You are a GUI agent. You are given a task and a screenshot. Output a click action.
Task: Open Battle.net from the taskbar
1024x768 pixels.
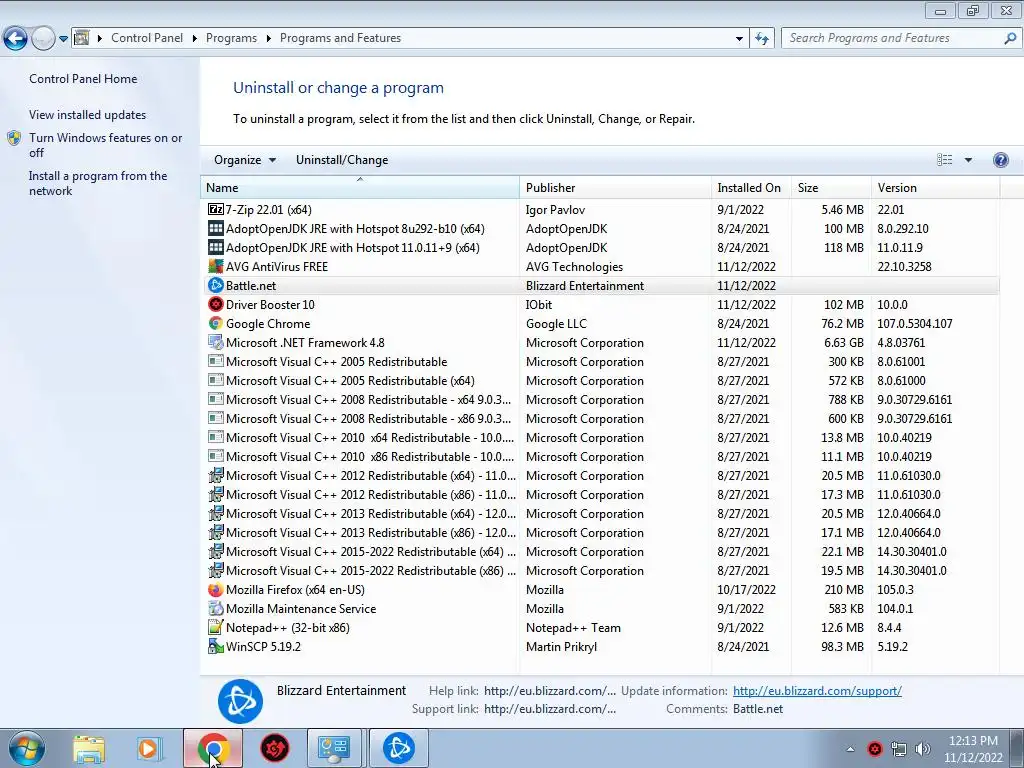(x=398, y=748)
